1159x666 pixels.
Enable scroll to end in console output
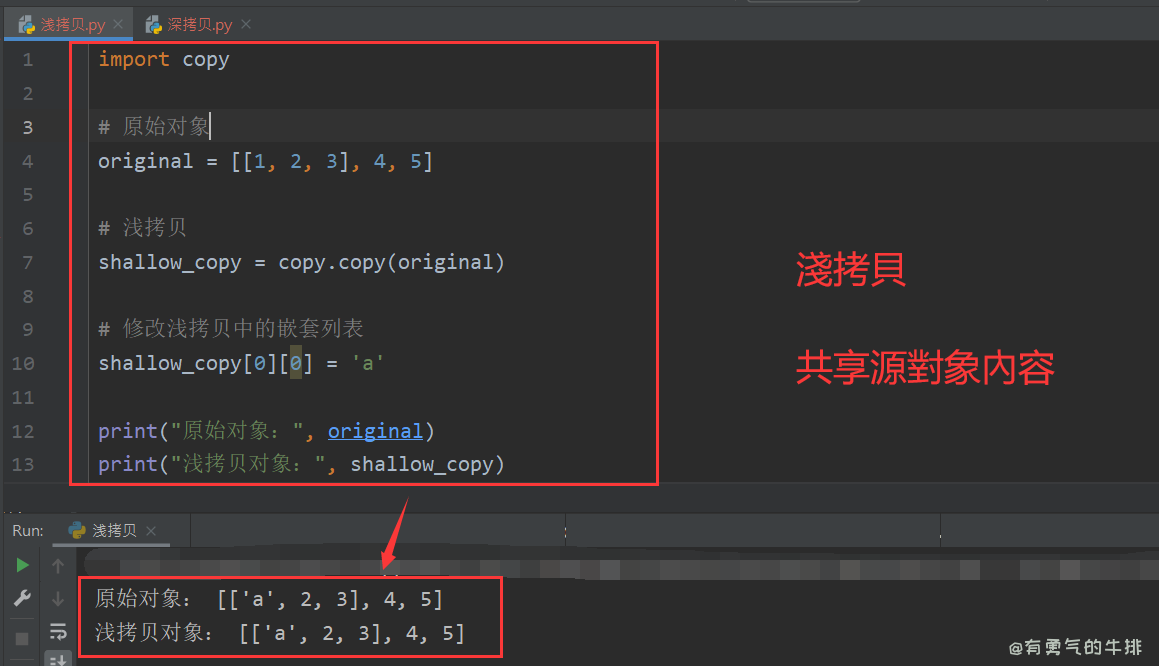(57, 659)
